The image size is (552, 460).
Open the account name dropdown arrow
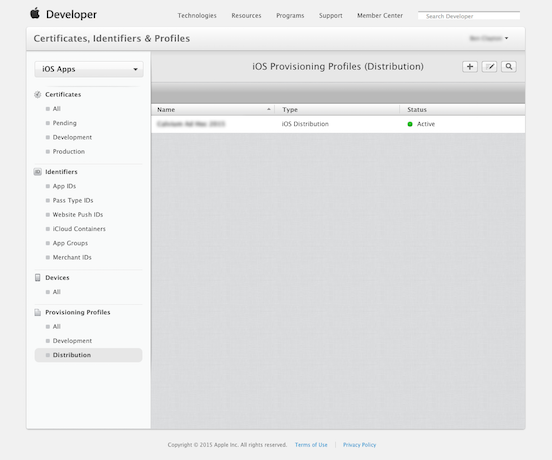(x=506, y=38)
